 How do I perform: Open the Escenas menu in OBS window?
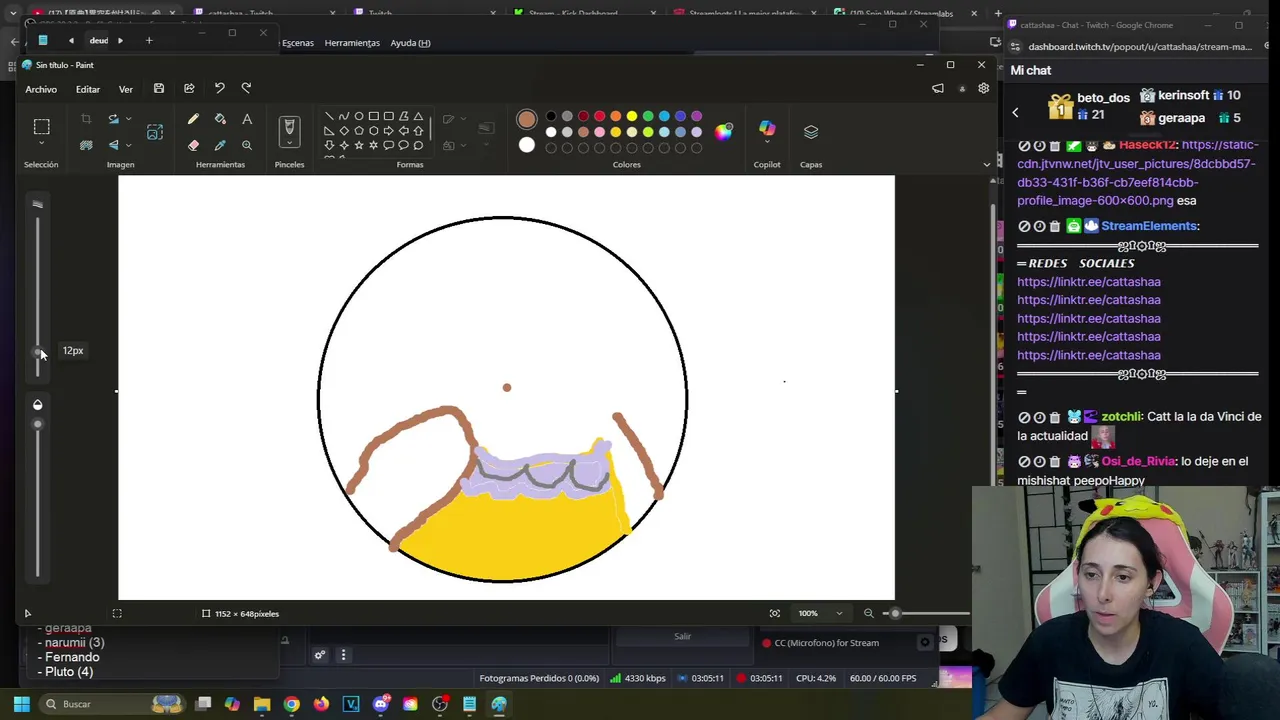click(x=297, y=43)
